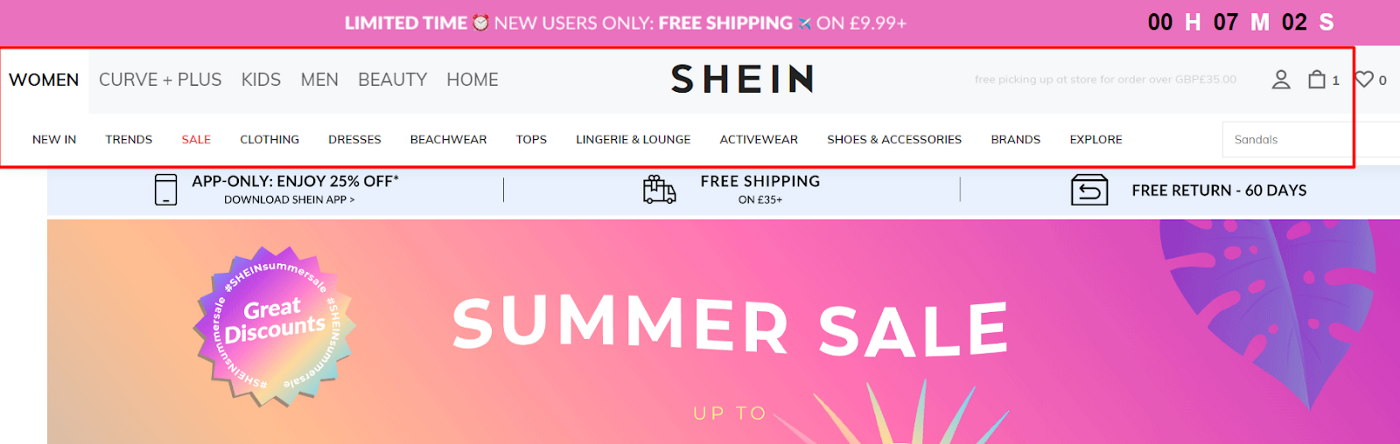Click the SHEIN logo

point(741,79)
